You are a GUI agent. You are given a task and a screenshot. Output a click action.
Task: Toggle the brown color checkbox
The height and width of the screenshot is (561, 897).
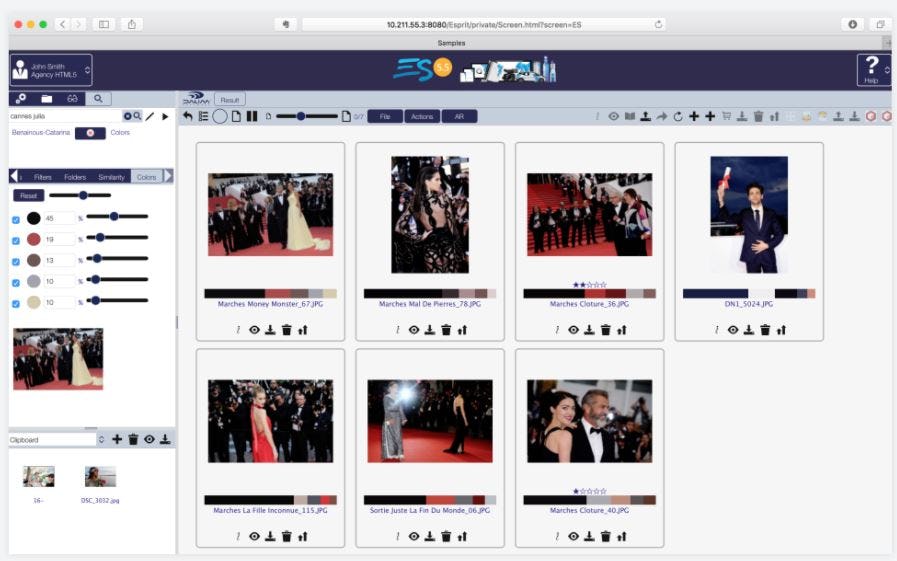pyautogui.click(x=16, y=262)
